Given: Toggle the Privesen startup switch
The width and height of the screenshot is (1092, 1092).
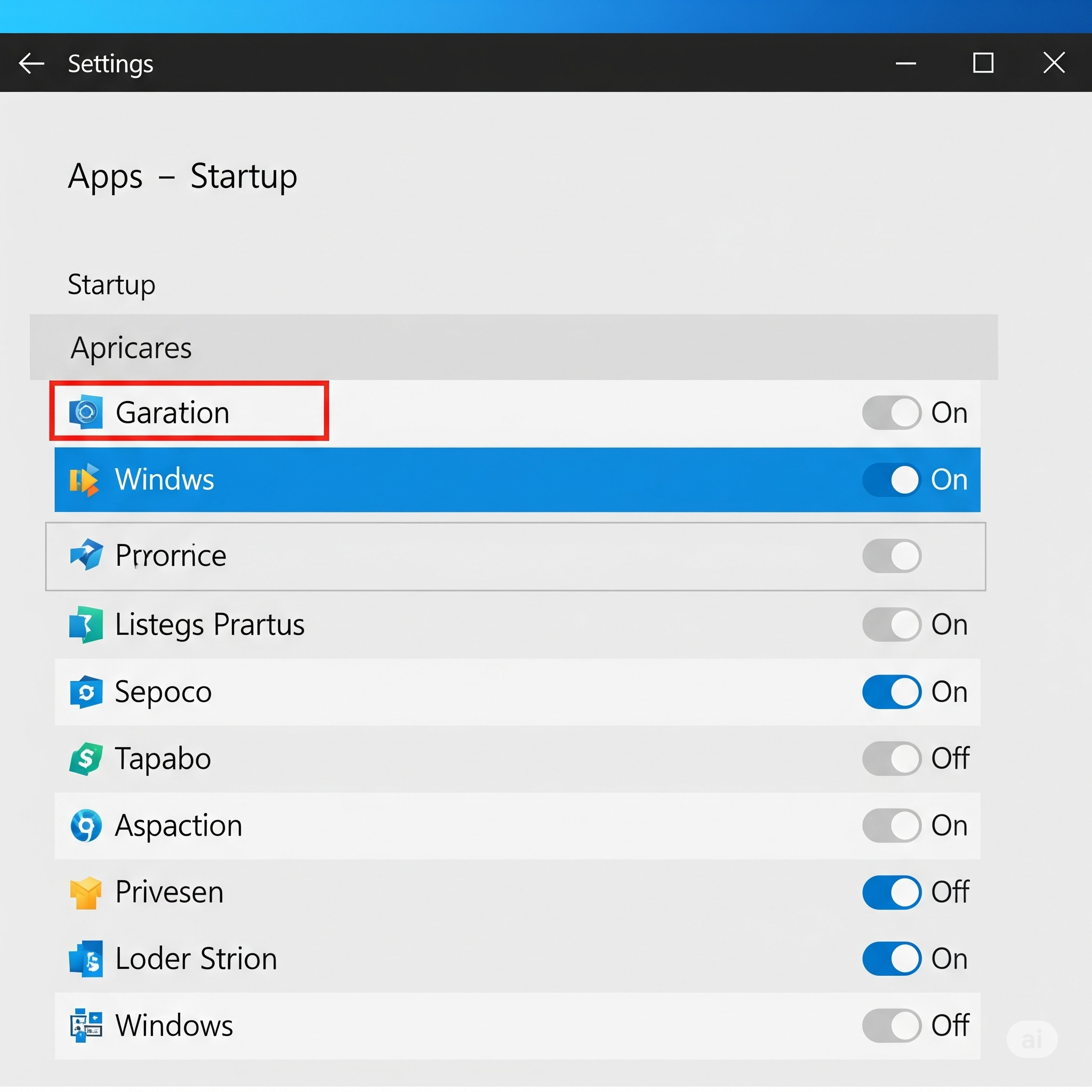Looking at the screenshot, I should [x=892, y=893].
